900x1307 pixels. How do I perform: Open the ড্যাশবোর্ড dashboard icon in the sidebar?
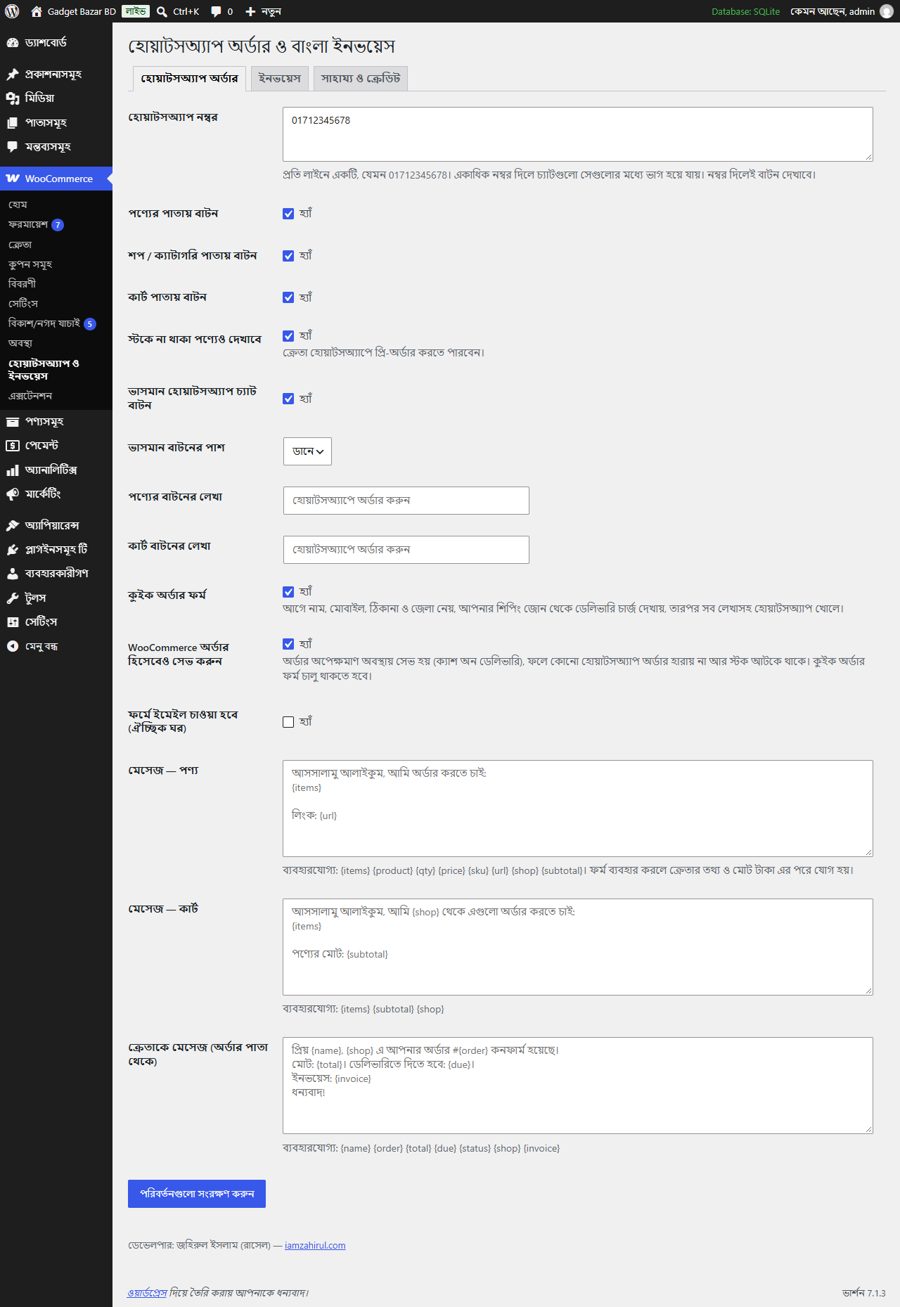(x=12, y=44)
